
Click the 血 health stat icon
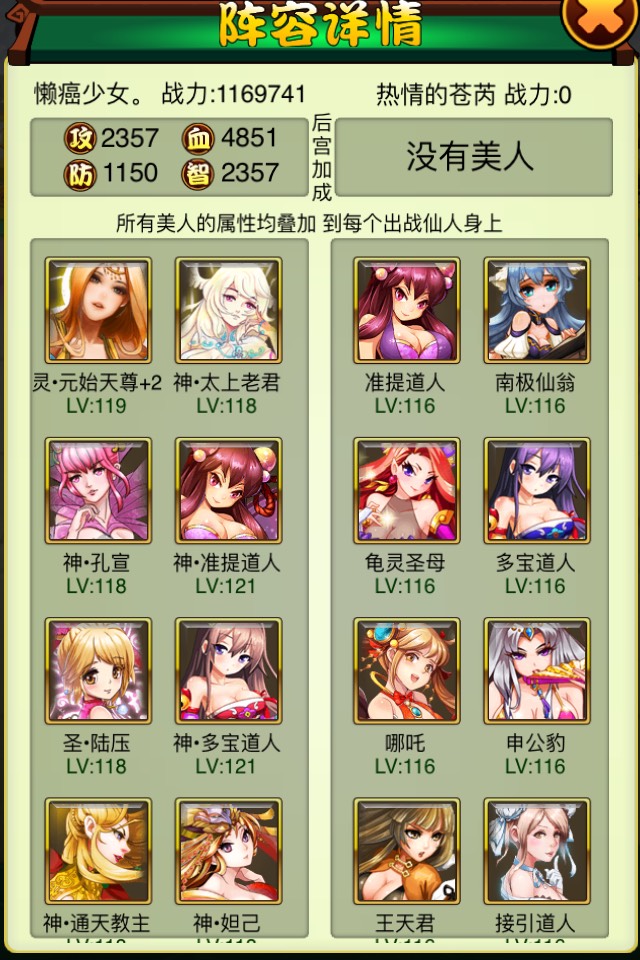[198, 138]
